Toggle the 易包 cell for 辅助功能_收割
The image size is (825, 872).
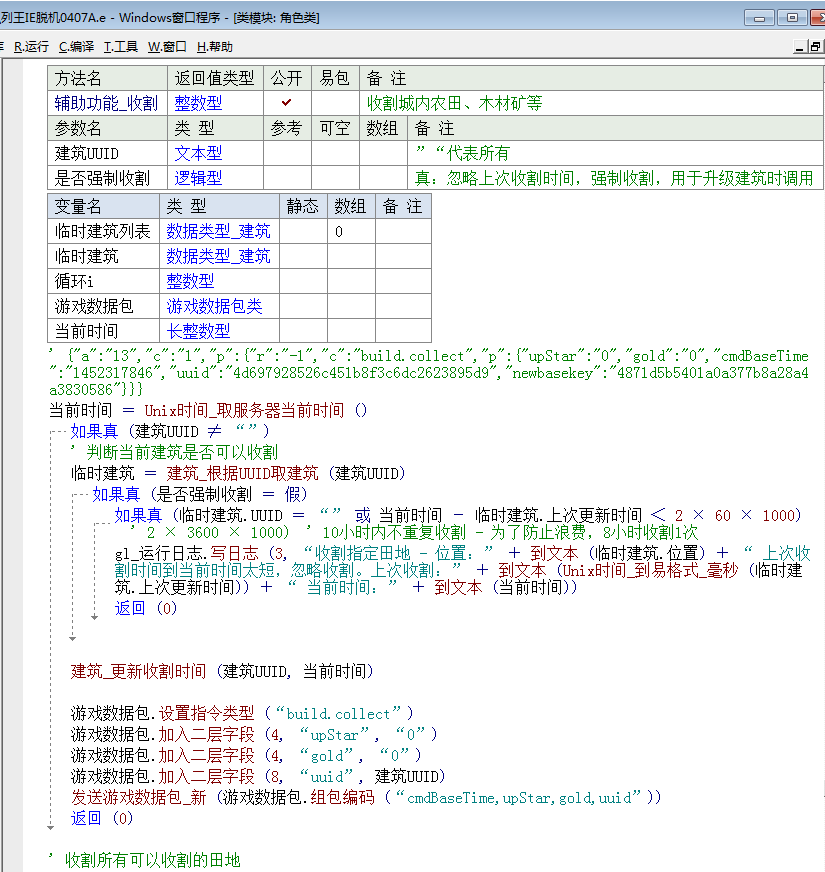[x=334, y=103]
